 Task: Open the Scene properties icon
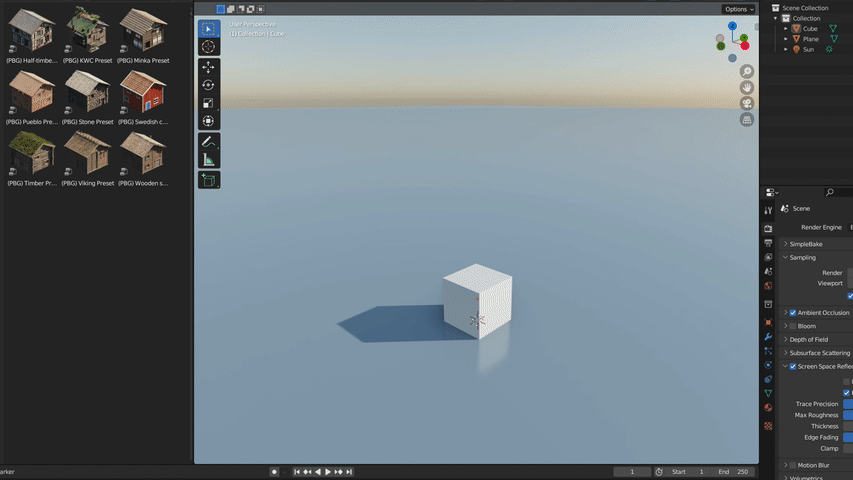pos(768,271)
